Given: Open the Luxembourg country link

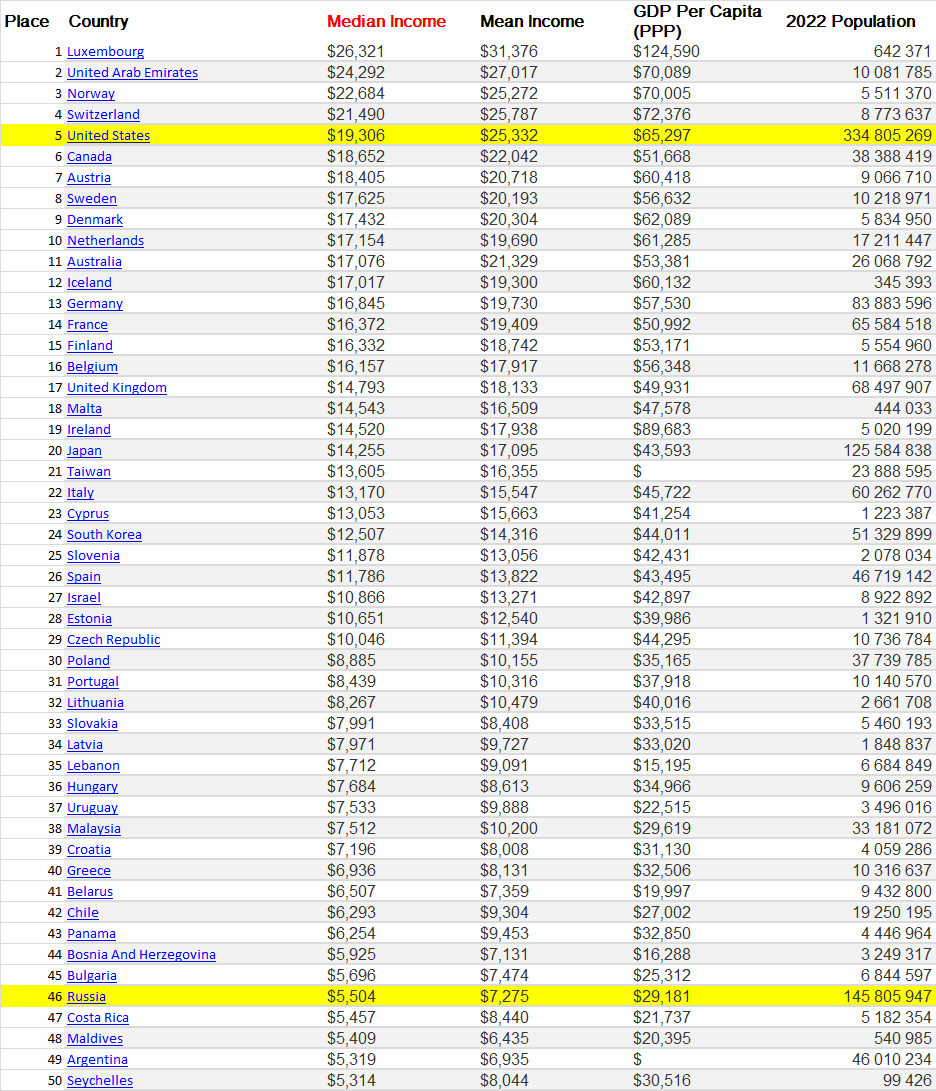Looking at the screenshot, I should (x=105, y=52).
